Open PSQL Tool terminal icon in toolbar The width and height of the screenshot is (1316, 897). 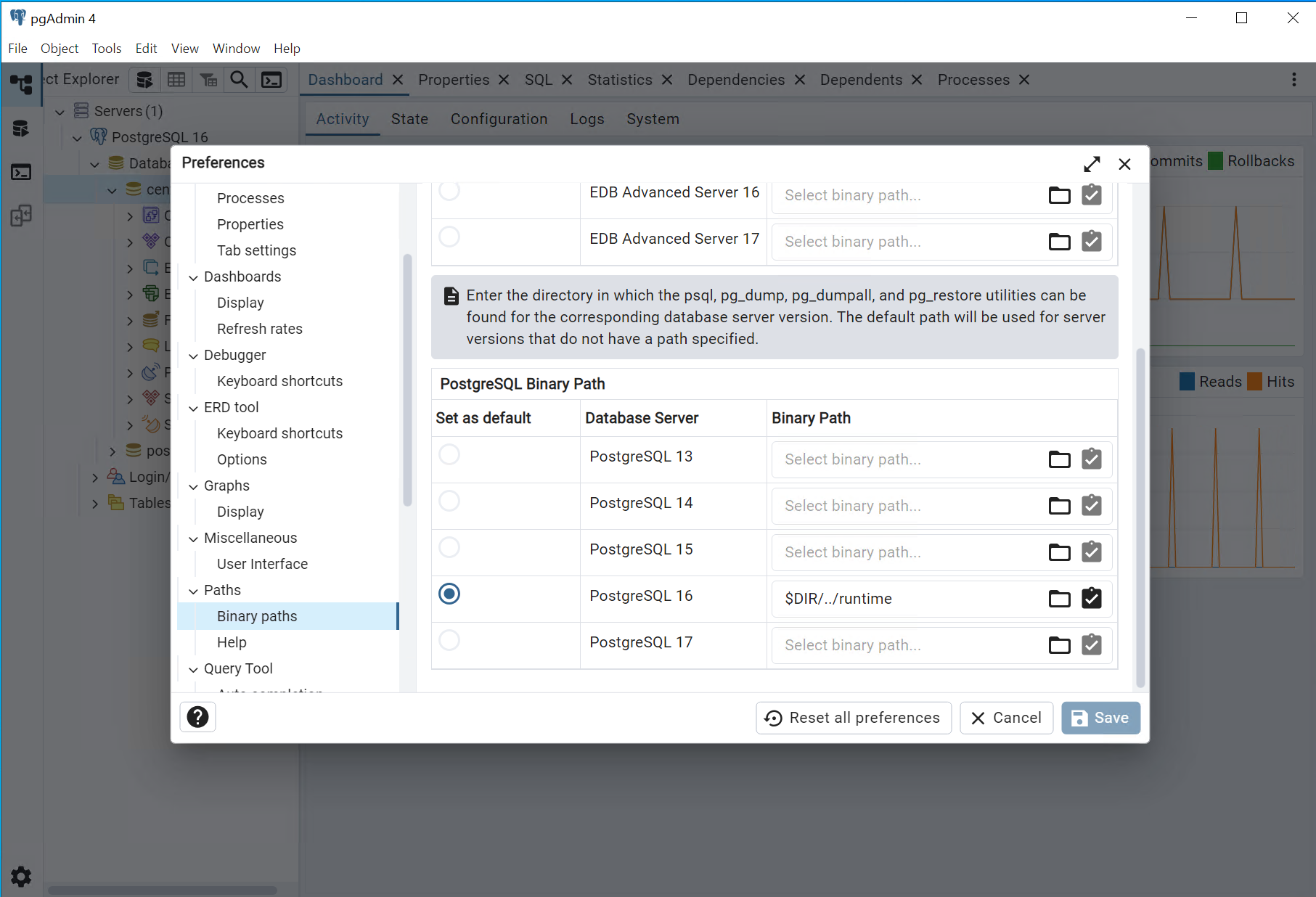tap(271, 80)
